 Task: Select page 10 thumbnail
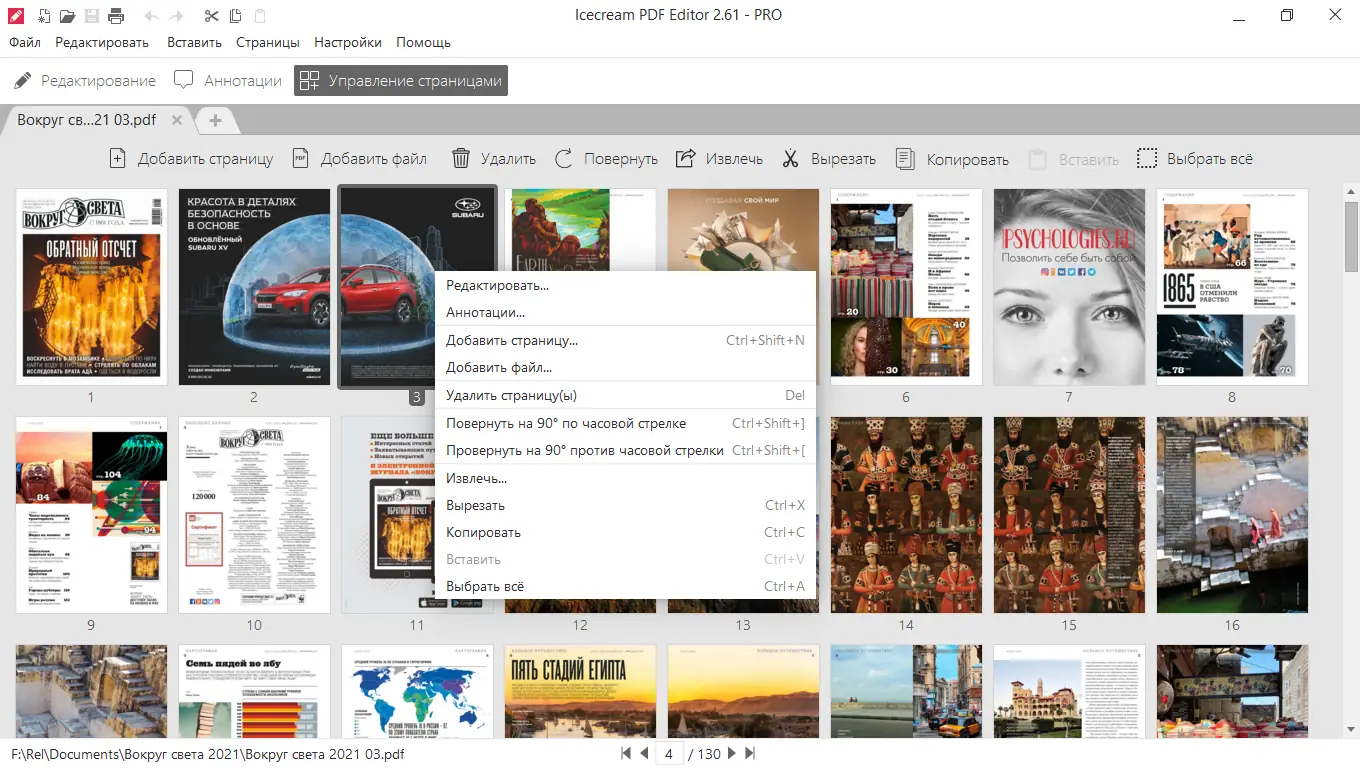[x=254, y=515]
